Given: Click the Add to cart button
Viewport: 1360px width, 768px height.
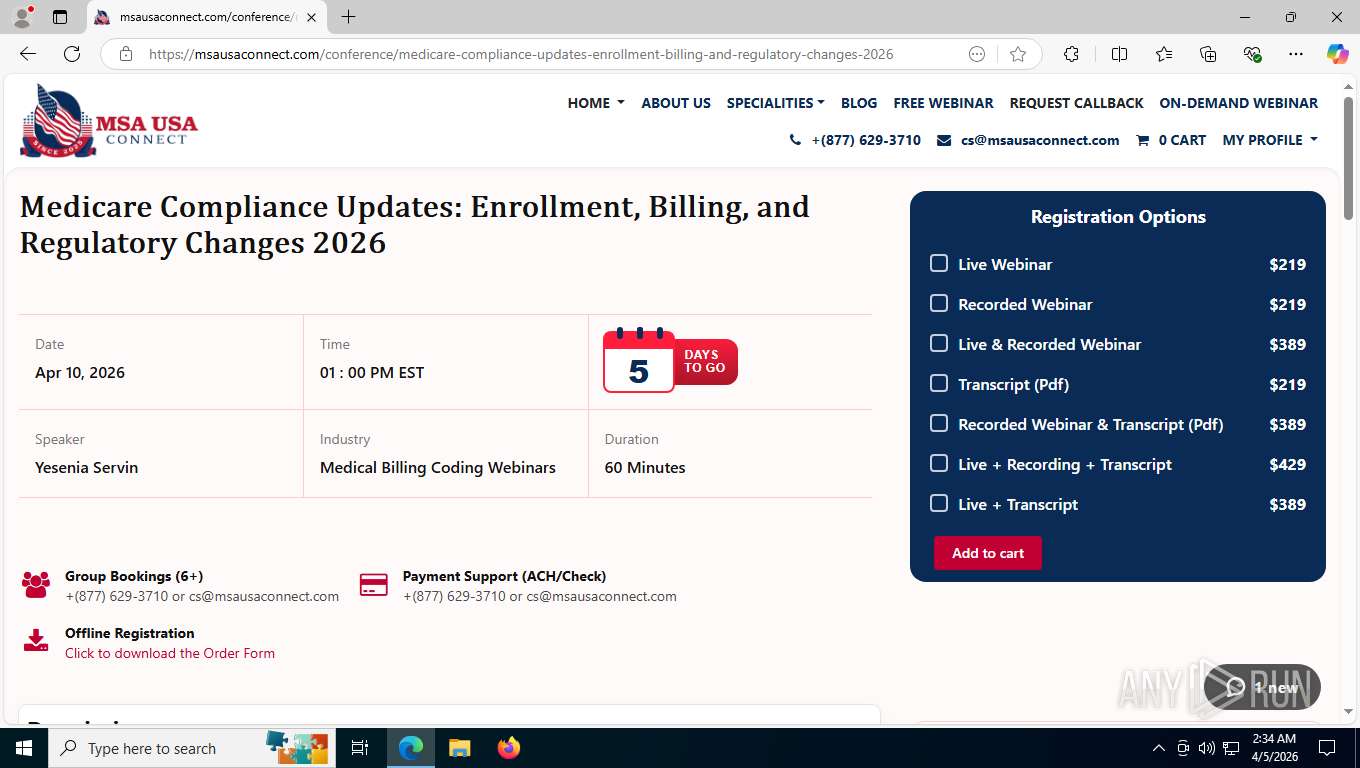Looking at the screenshot, I should point(988,553).
